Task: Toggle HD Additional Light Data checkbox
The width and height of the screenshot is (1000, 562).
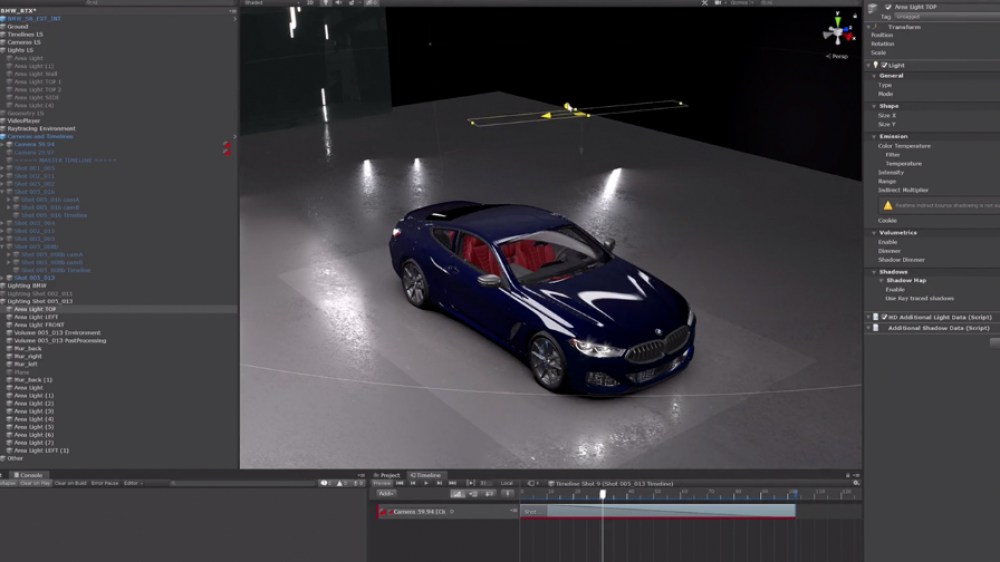Action: click(885, 317)
